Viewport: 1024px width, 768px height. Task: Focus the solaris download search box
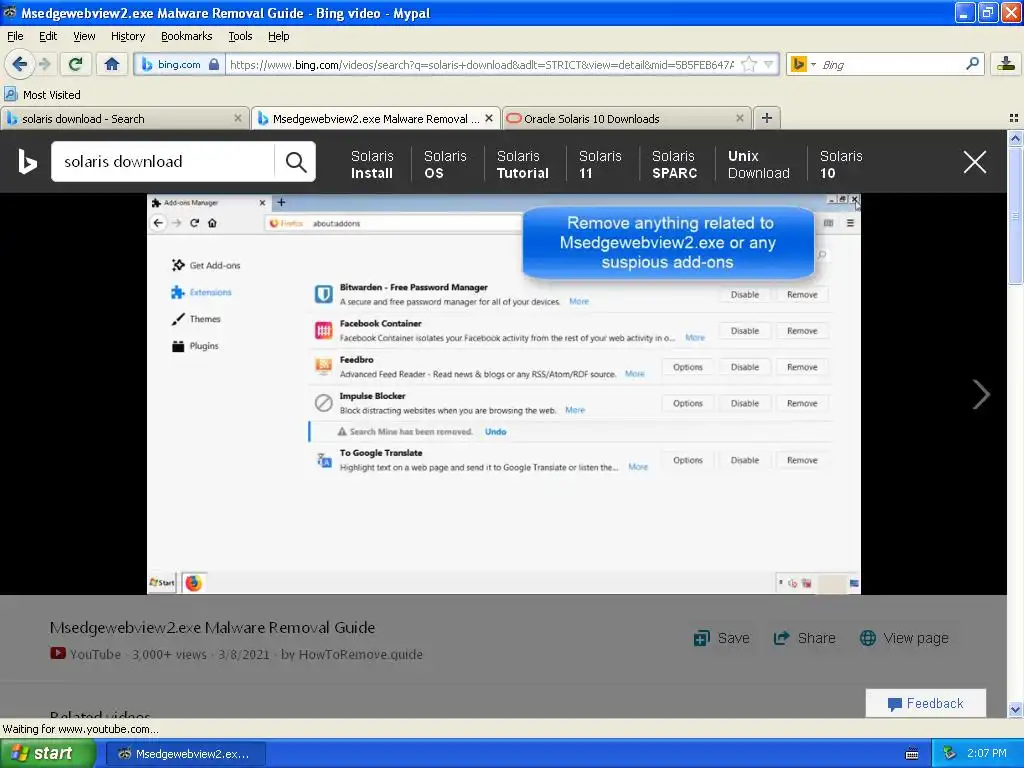[x=162, y=161]
